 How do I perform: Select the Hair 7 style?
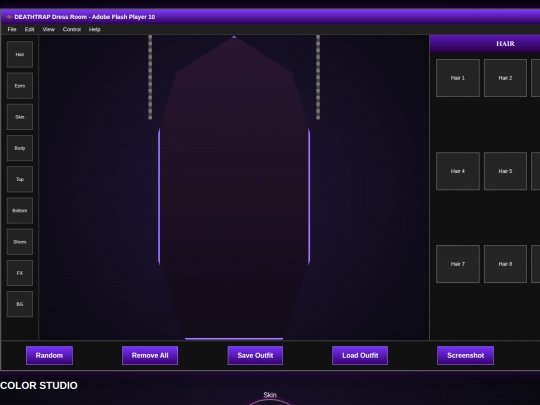pos(458,264)
